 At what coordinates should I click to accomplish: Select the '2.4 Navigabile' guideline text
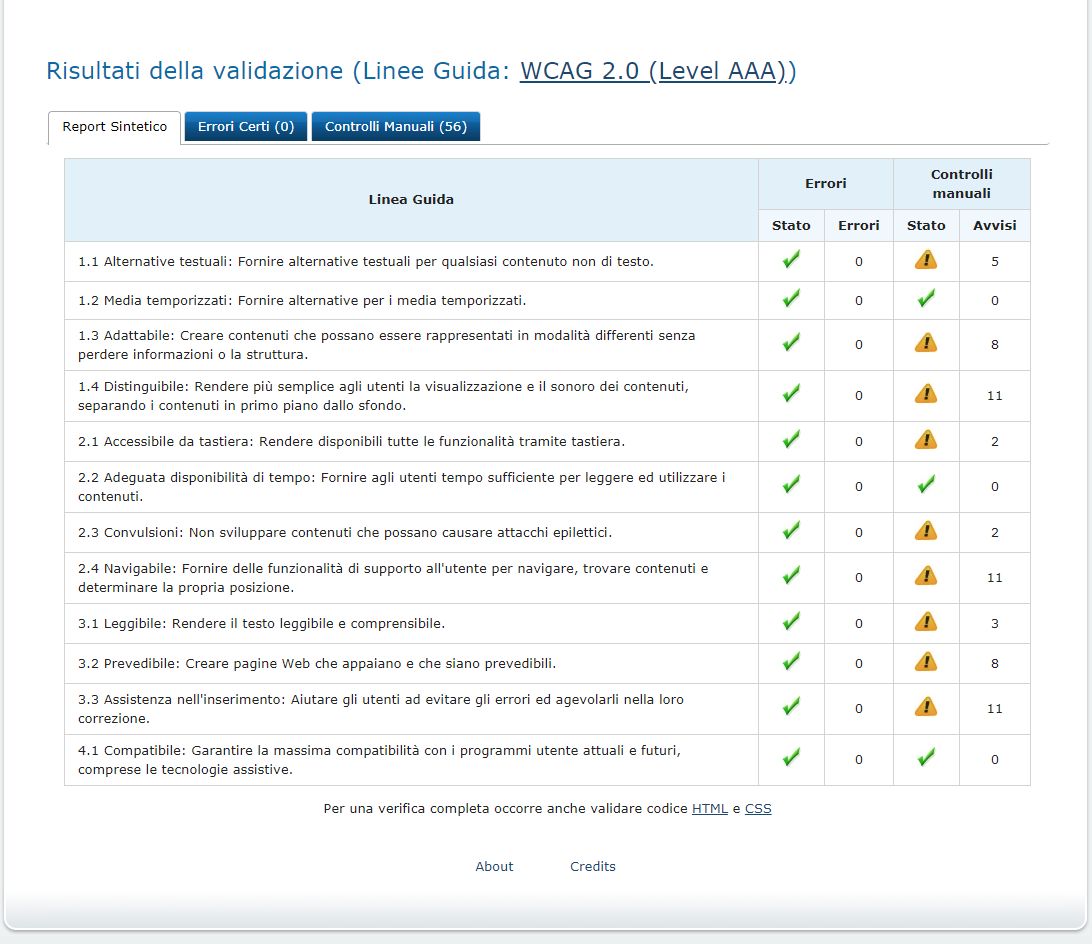(x=393, y=578)
